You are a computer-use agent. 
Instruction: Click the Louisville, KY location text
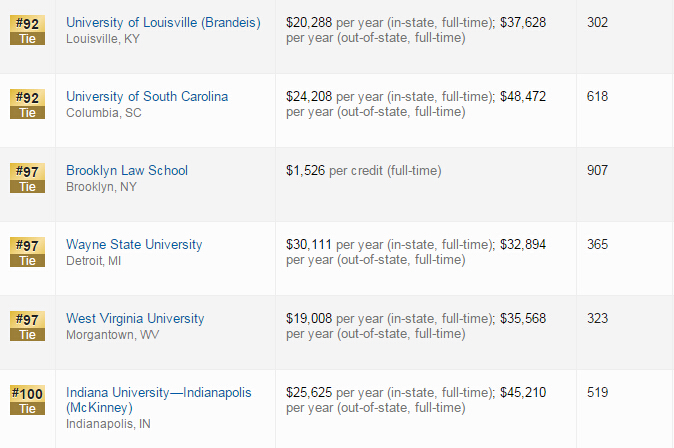tap(103, 39)
